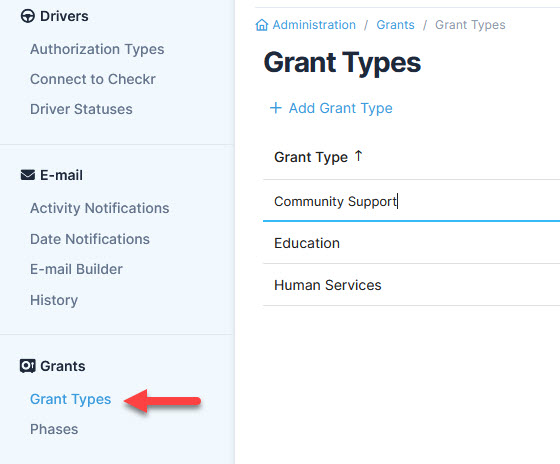The height and width of the screenshot is (464, 560).
Task: Click Add Grant Type link
Action: click(x=340, y=108)
